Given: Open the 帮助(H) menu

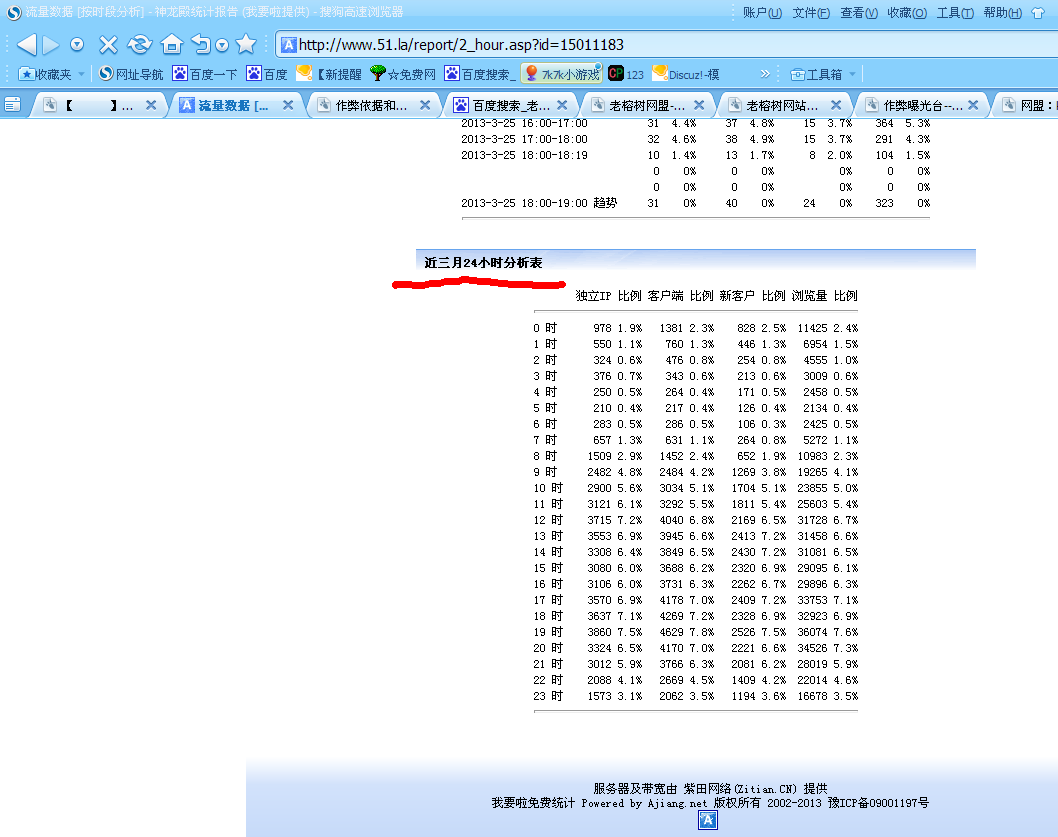Looking at the screenshot, I should [1003, 13].
